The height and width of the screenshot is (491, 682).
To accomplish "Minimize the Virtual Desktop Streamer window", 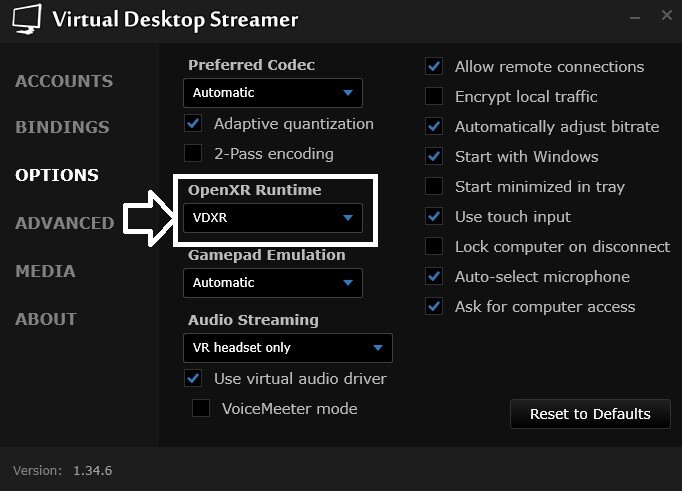I will click(635, 18).
